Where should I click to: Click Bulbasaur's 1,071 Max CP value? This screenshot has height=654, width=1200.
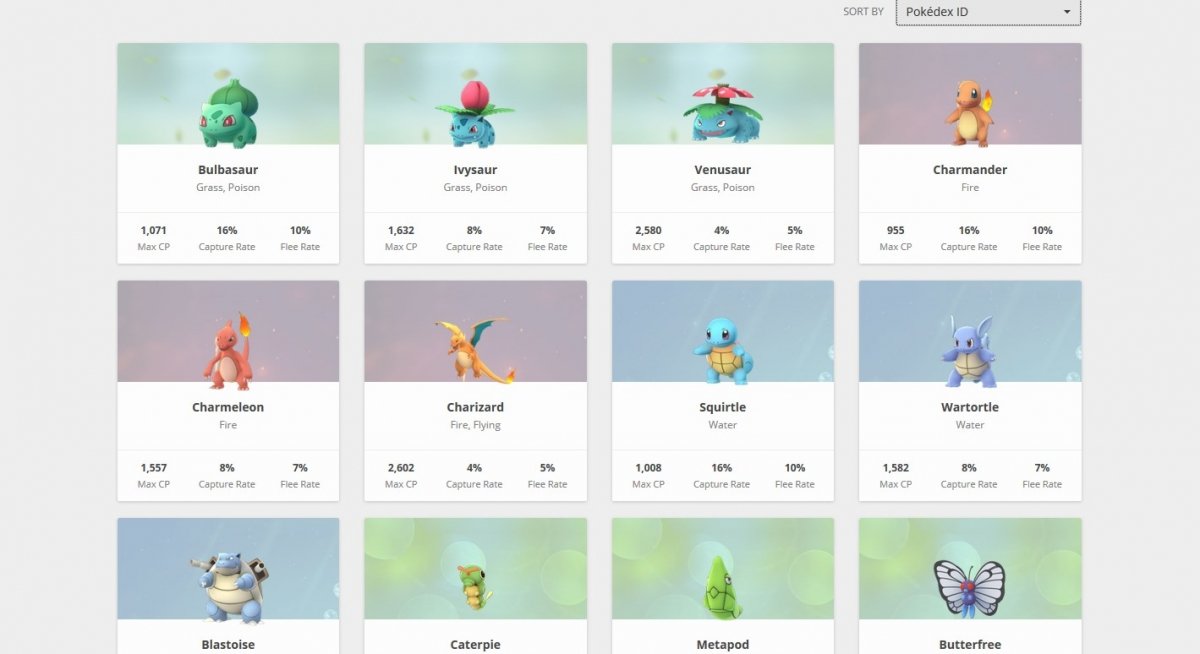pyautogui.click(x=153, y=230)
